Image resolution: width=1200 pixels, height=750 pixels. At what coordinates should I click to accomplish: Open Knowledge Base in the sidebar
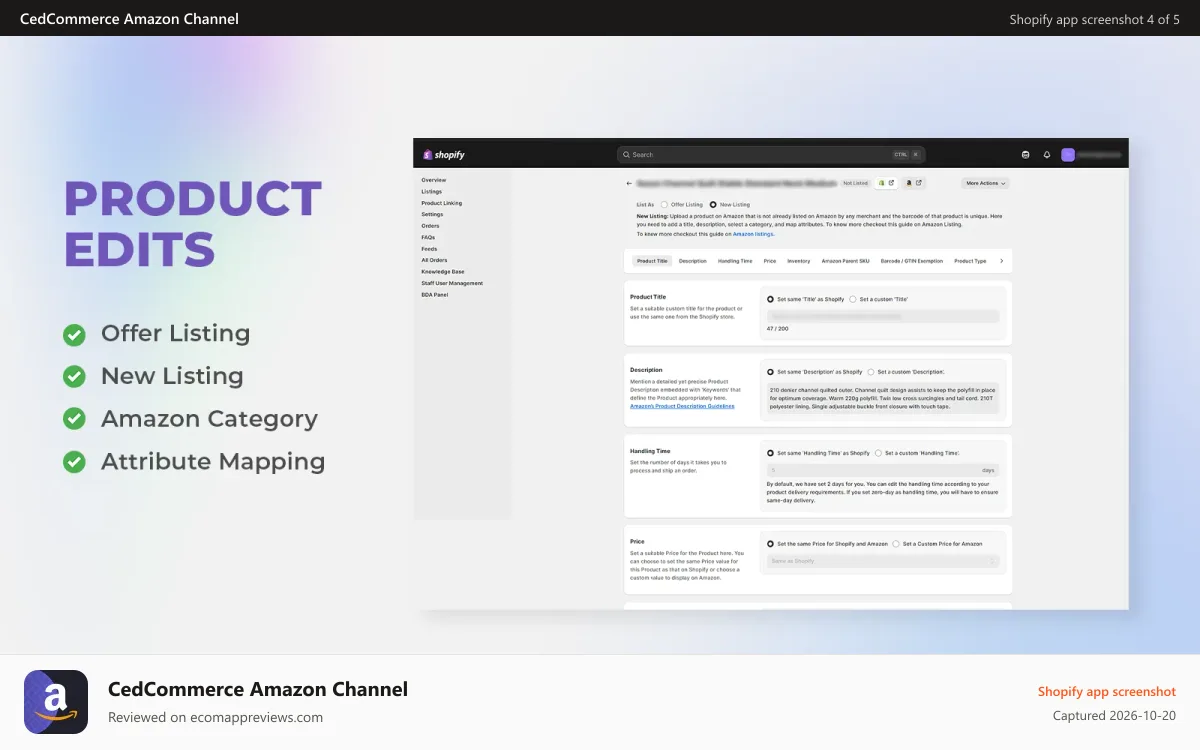(x=443, y=272)
